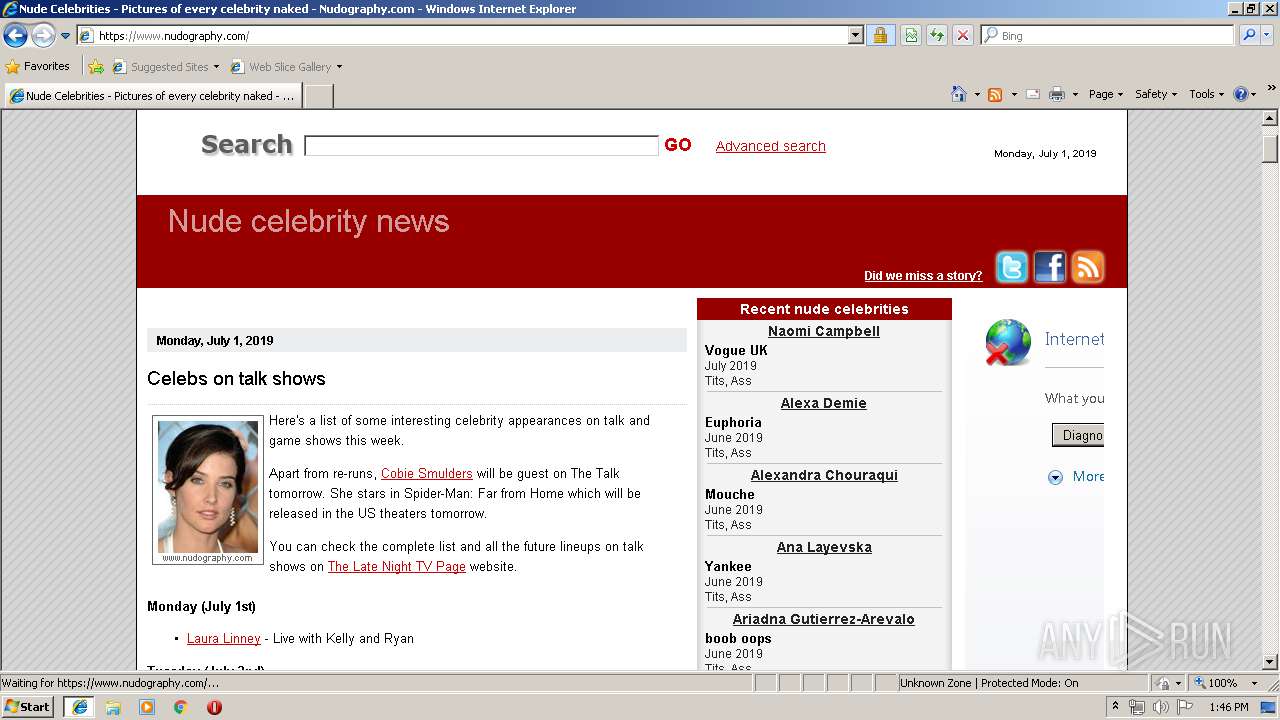
Task: Click the Diagnose connection button
Action: click(1078, 435)
